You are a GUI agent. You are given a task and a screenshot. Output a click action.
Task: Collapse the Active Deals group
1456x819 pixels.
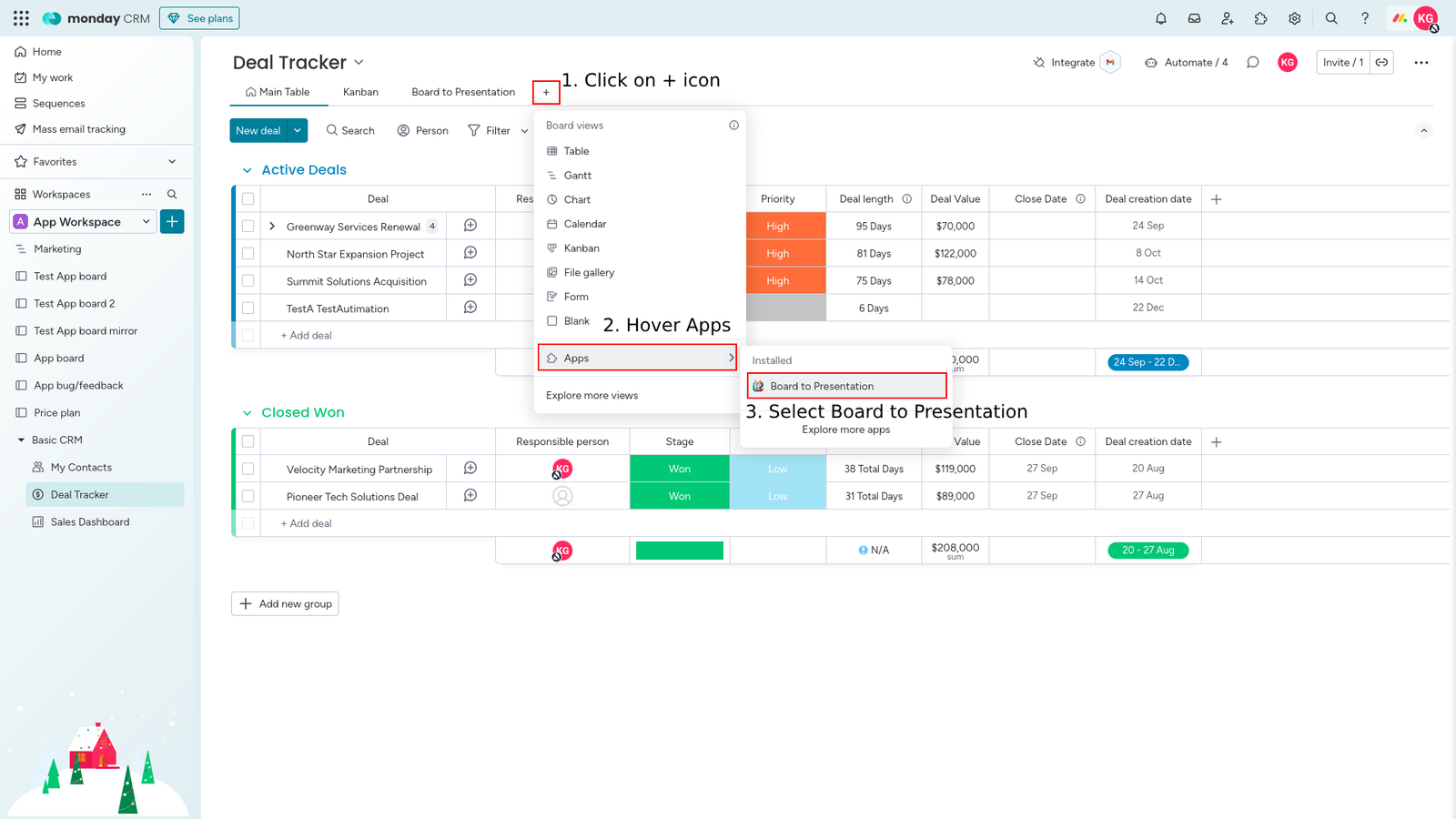(x=247, y=170)
